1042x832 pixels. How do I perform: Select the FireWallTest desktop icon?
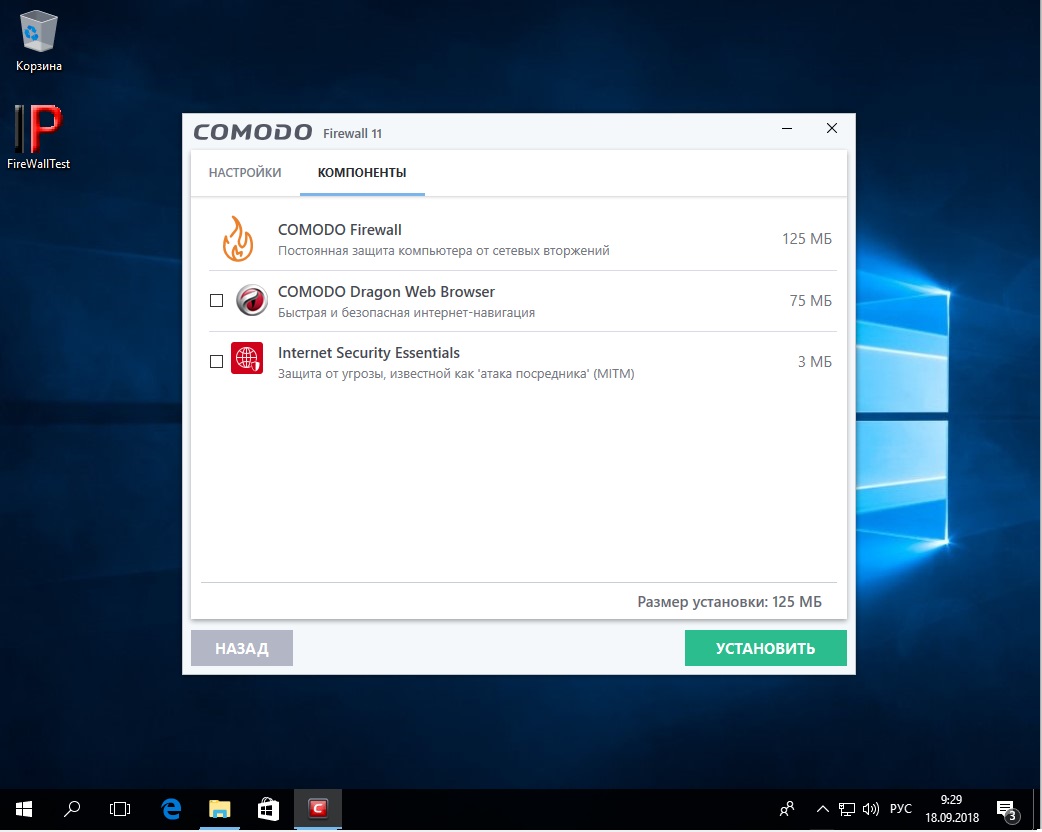coord(39,138)
